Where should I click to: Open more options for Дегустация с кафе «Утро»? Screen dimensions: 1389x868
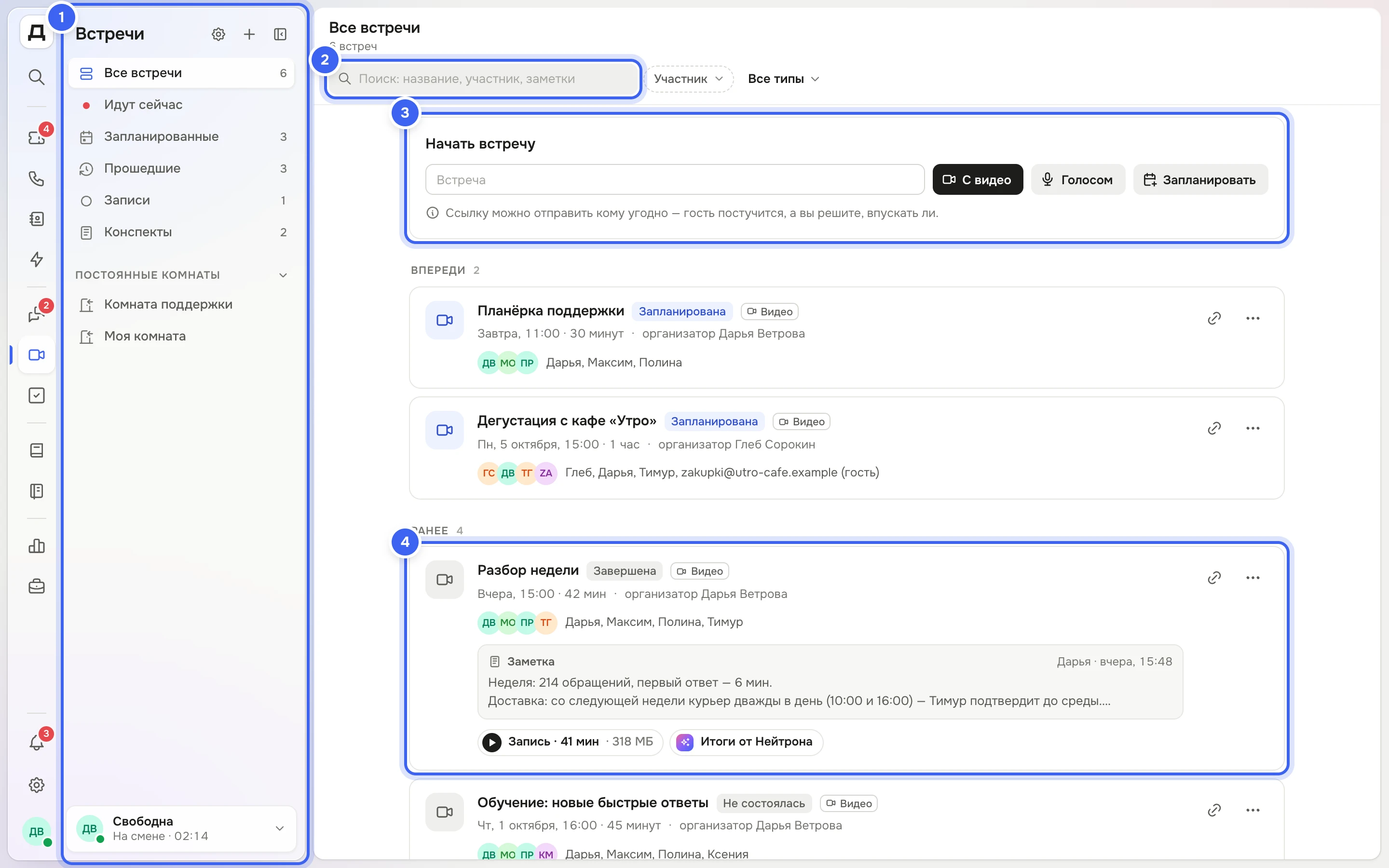(x=1253, y=428)
